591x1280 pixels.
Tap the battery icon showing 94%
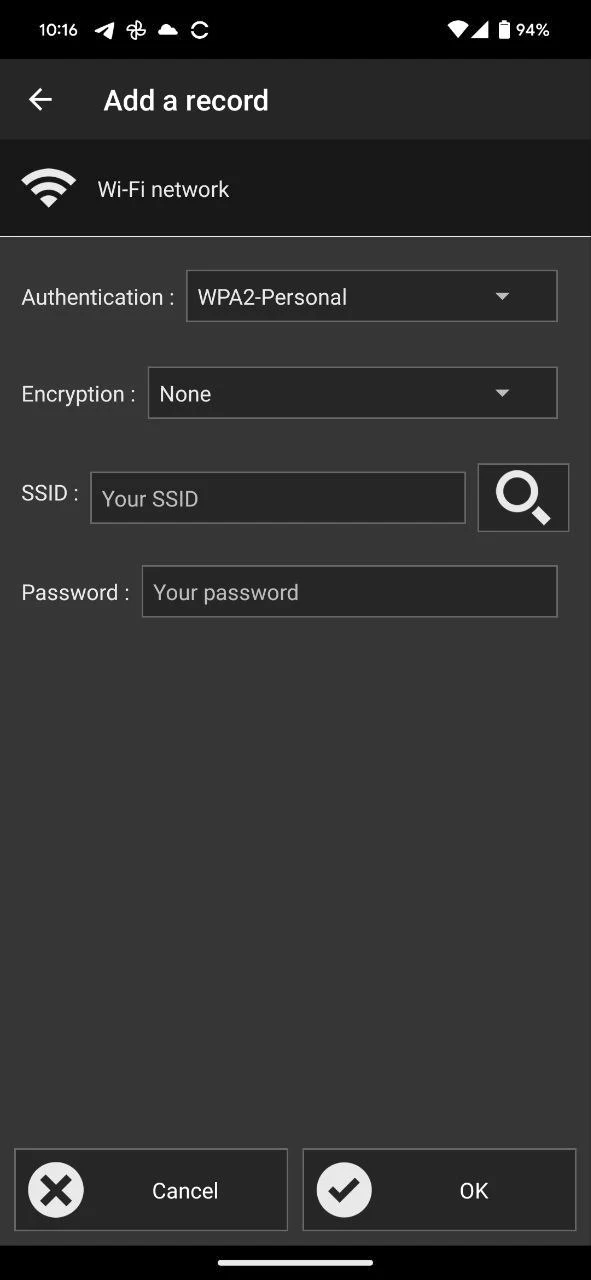(504, 30)
